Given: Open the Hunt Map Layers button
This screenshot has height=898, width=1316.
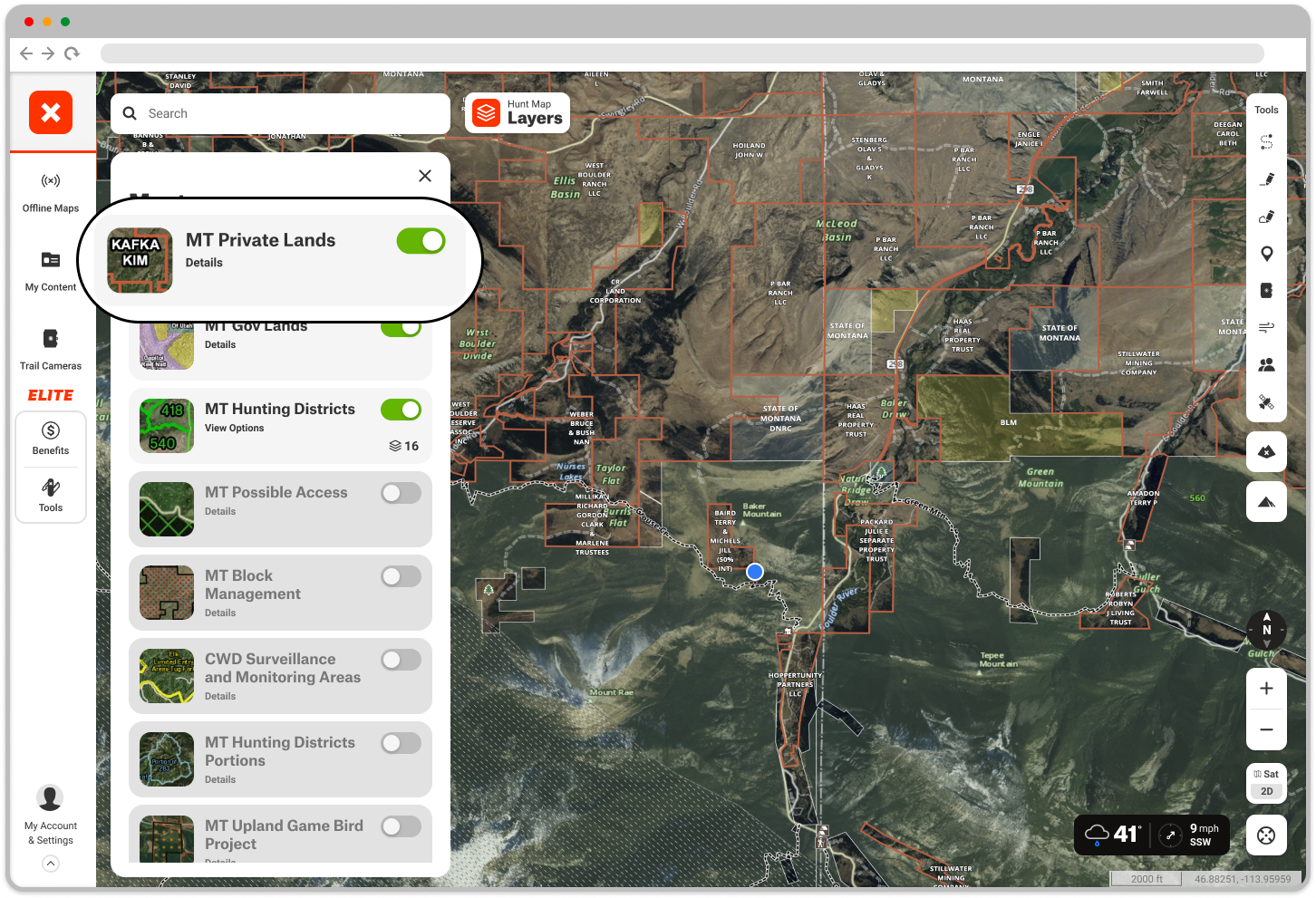Looking at the screenshot, I should tap(518, 112).
